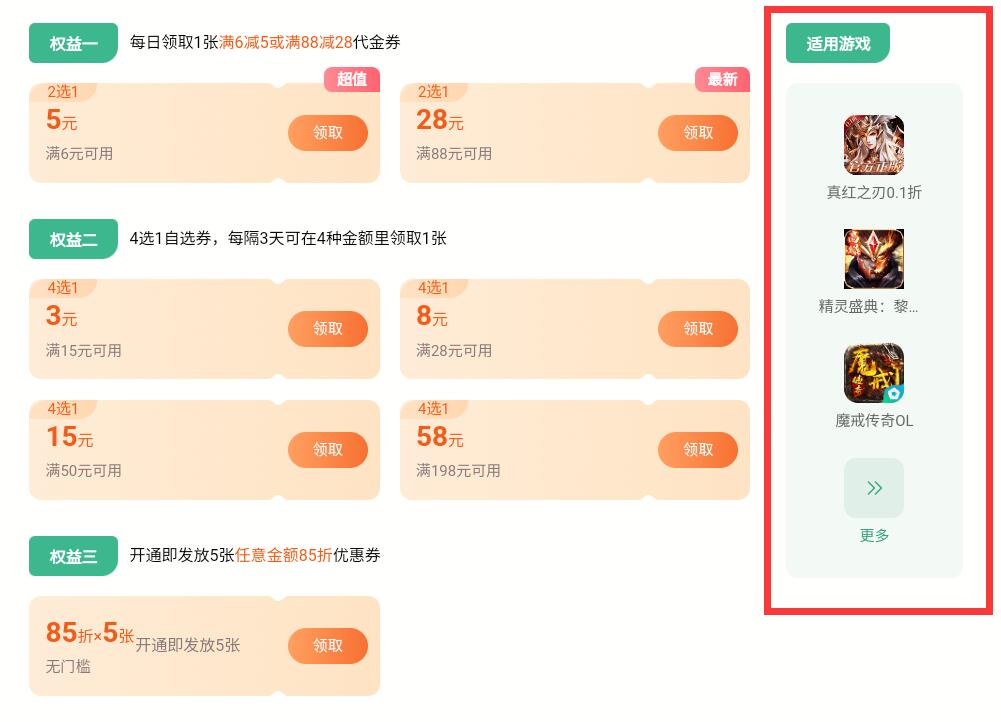Open the 魔戒传奇OL game icon
1001x722 pixels.
(873, 373)
